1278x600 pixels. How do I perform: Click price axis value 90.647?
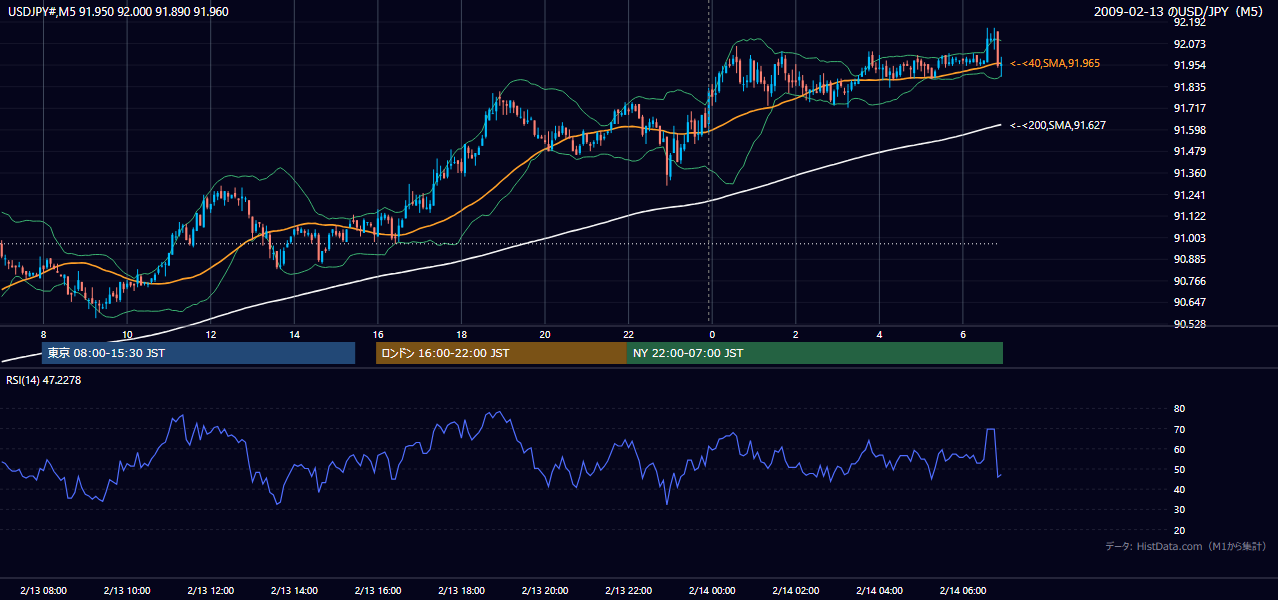(x=1190, y=302)
